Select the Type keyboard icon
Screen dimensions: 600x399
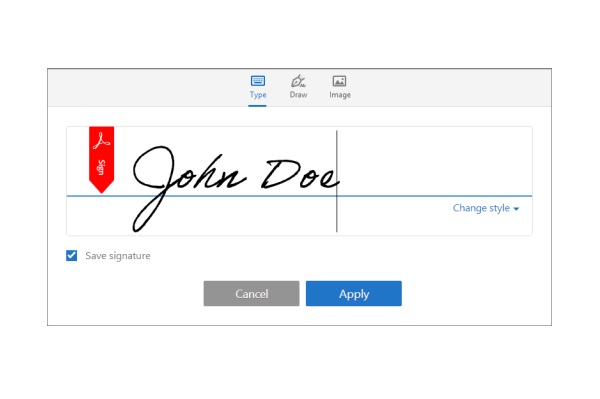click(258, 81)
